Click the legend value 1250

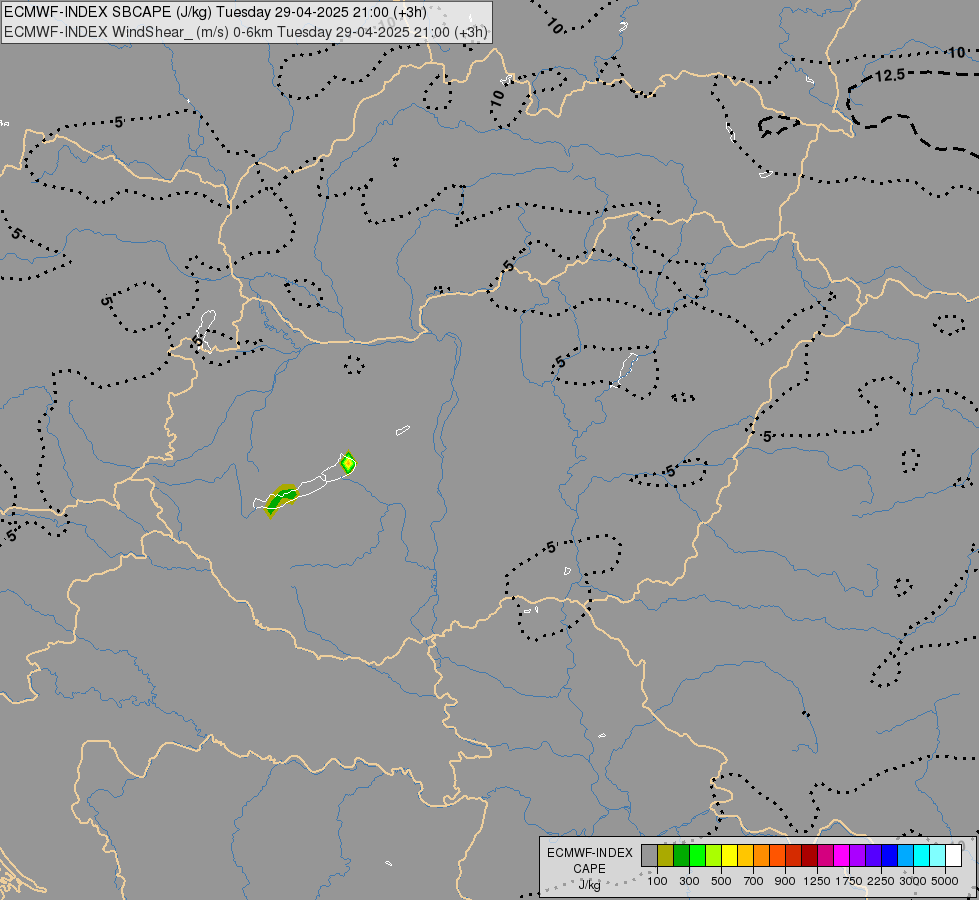click(x=817, y=881)
